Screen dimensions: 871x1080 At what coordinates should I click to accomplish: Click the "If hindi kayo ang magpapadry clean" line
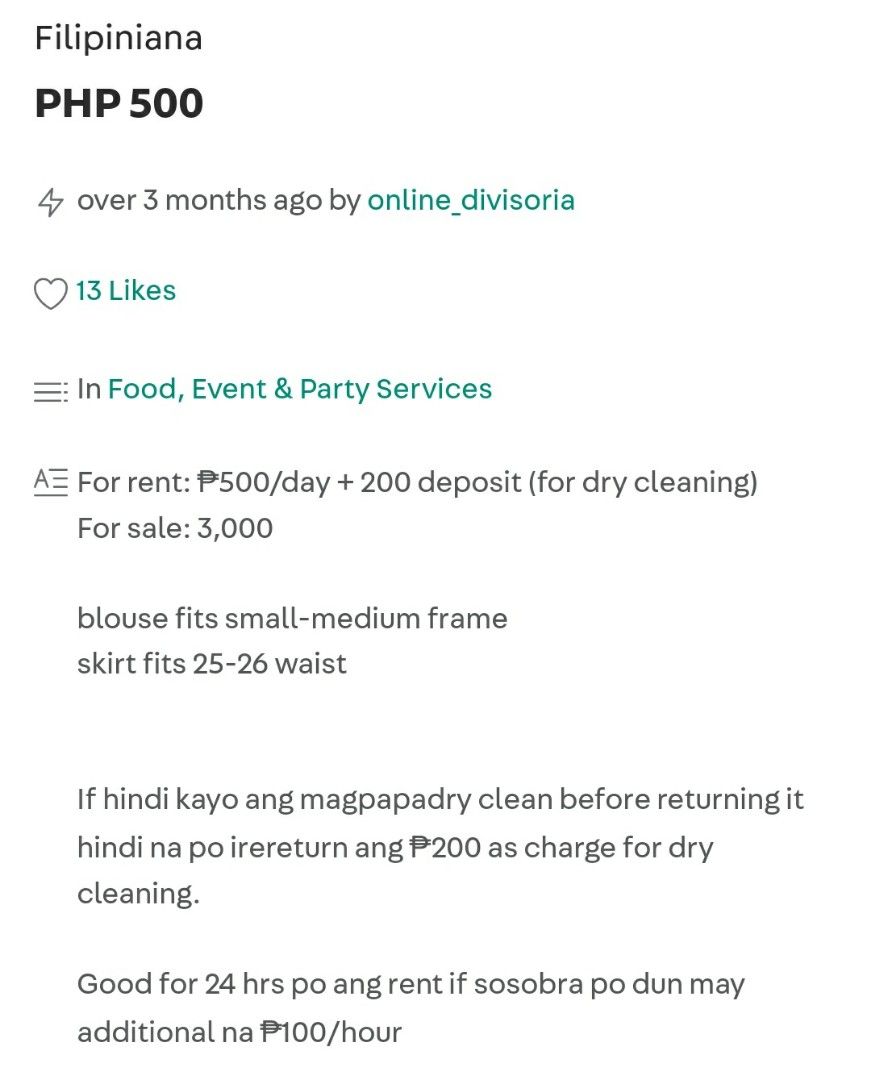(440, 800)
